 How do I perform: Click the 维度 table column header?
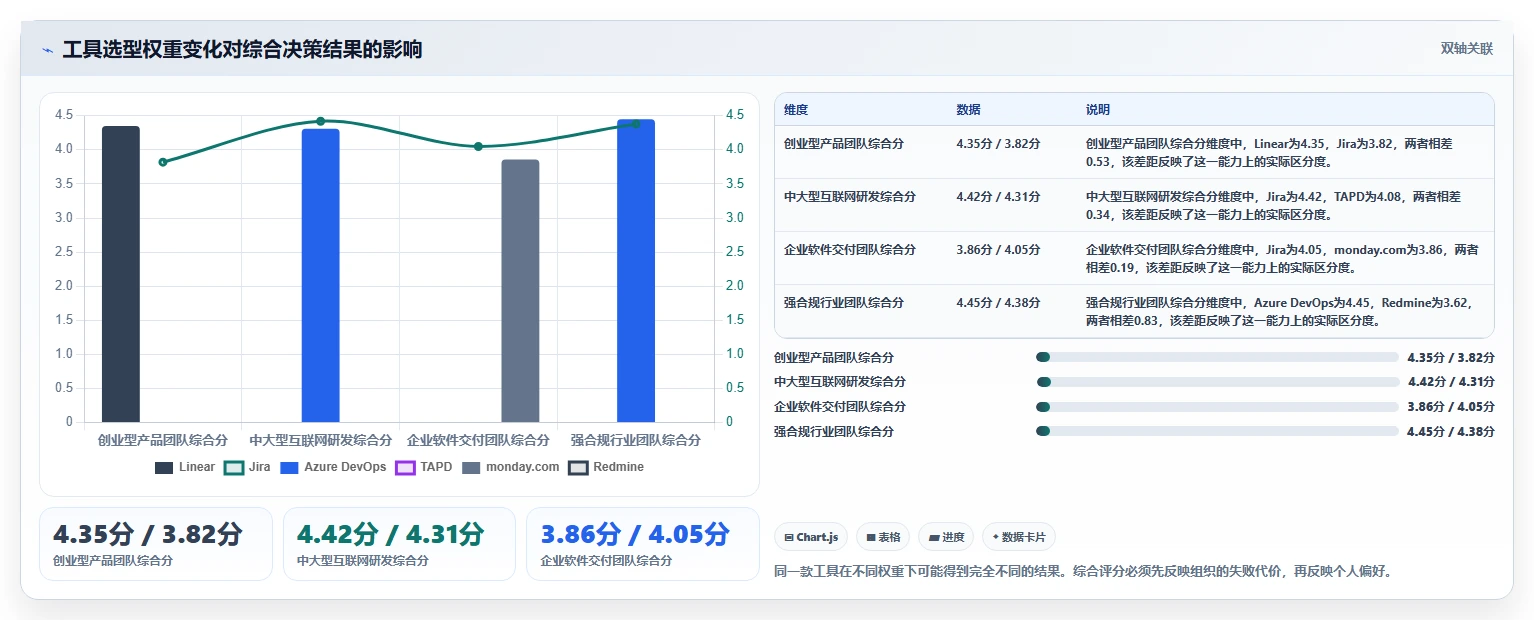click(796, 110)
